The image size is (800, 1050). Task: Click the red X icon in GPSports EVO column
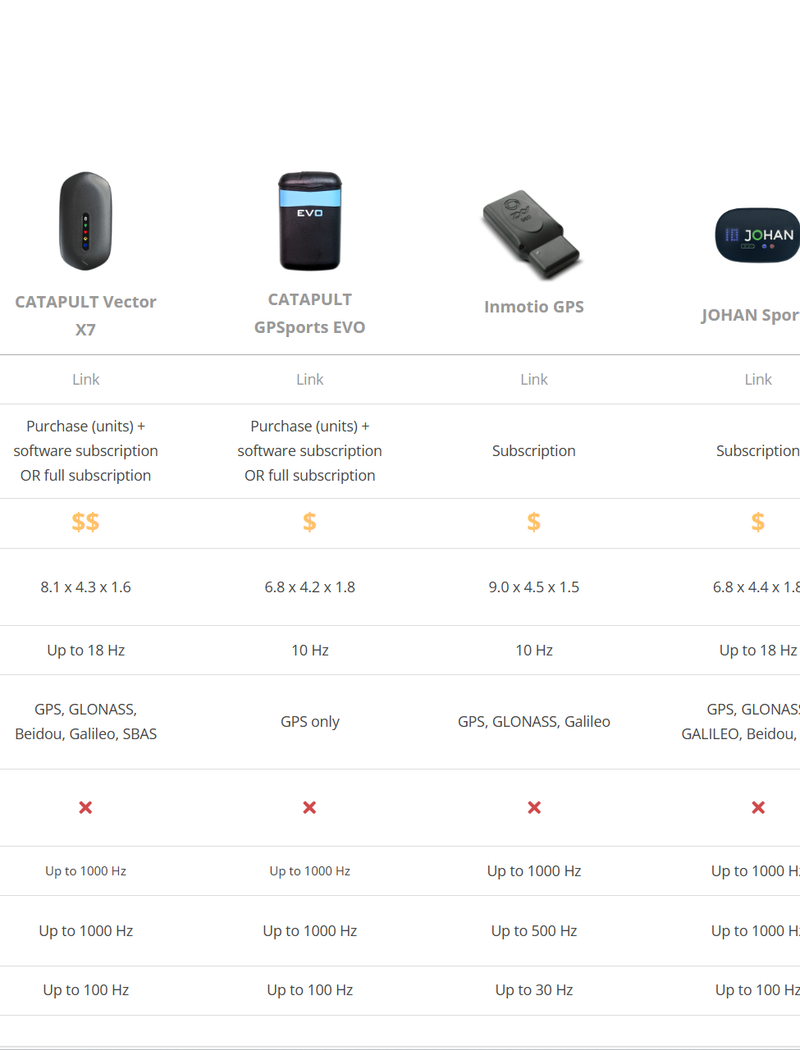point(310,807)
